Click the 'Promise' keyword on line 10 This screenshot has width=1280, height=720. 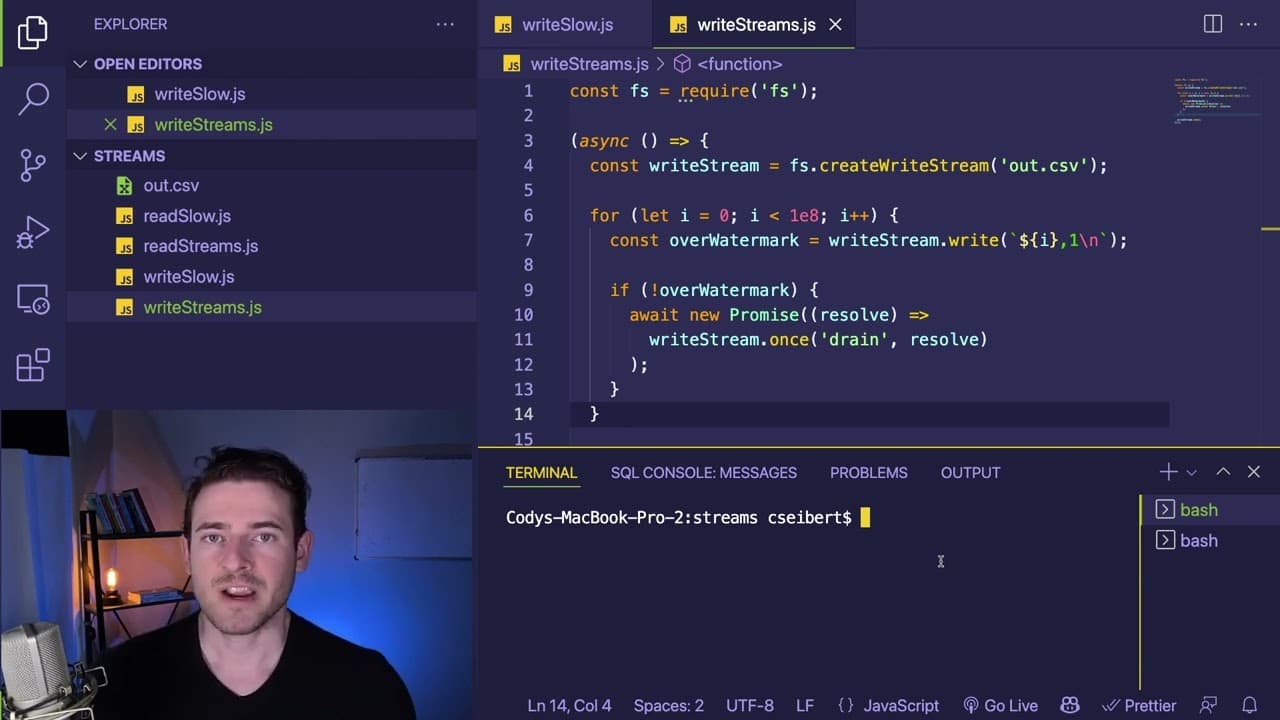click(764, 315)
